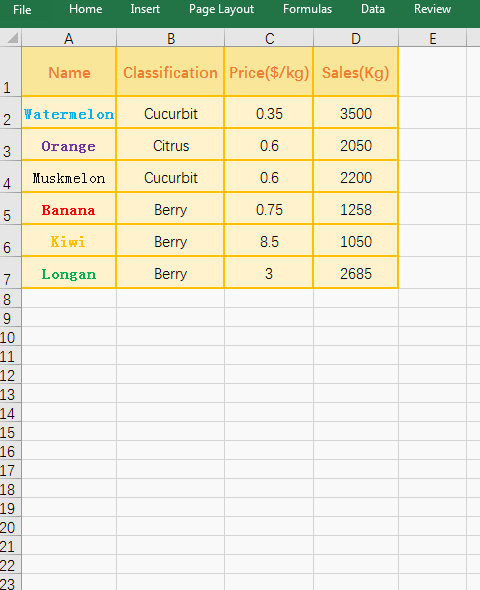Image resolution: width=480 pixels, height=590 pixels.
Task: Select row 5 header
Action: click(11, 208)
